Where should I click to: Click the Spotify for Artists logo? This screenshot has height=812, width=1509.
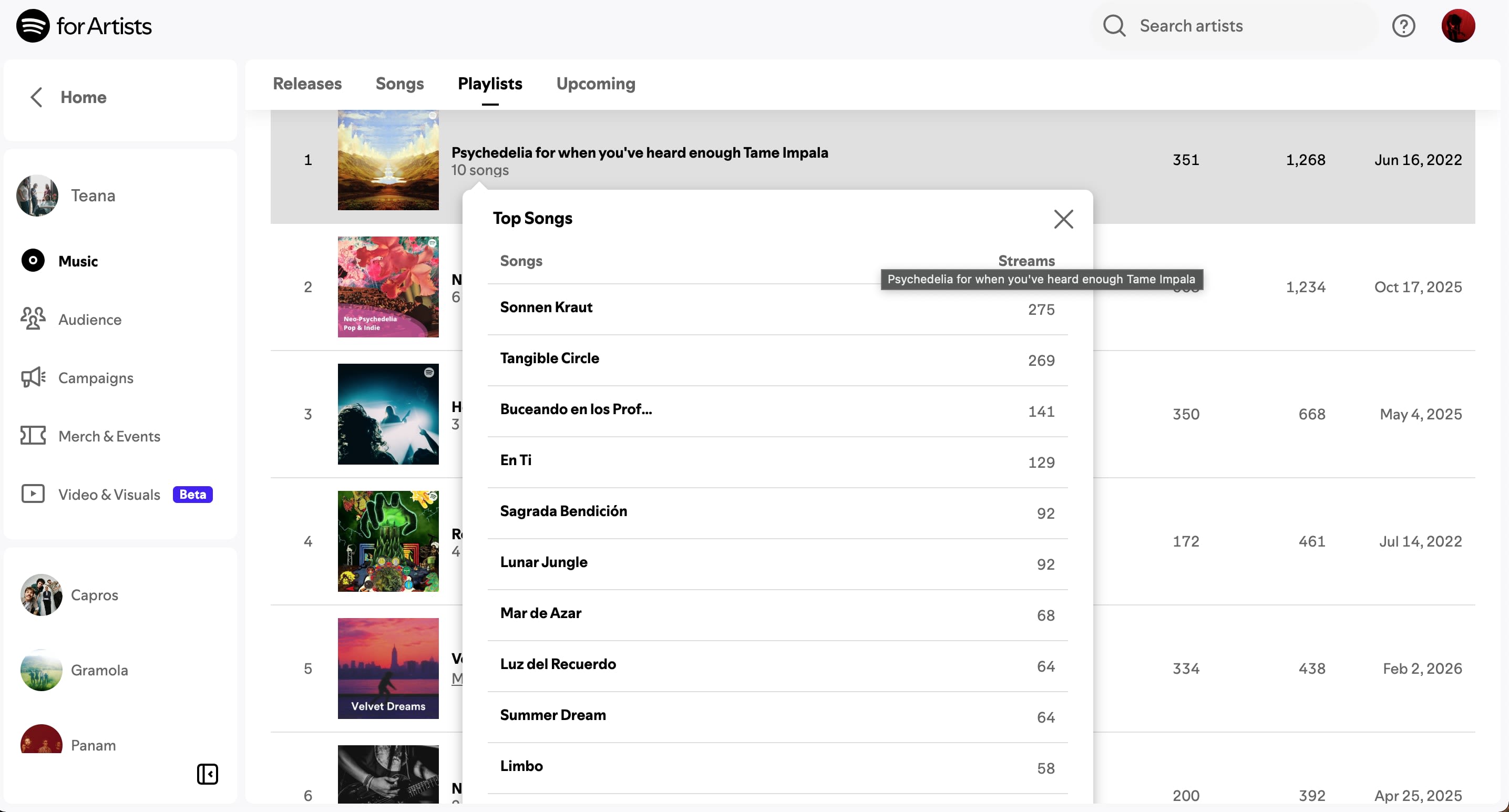pyautogui.click(x=84, y=26)
